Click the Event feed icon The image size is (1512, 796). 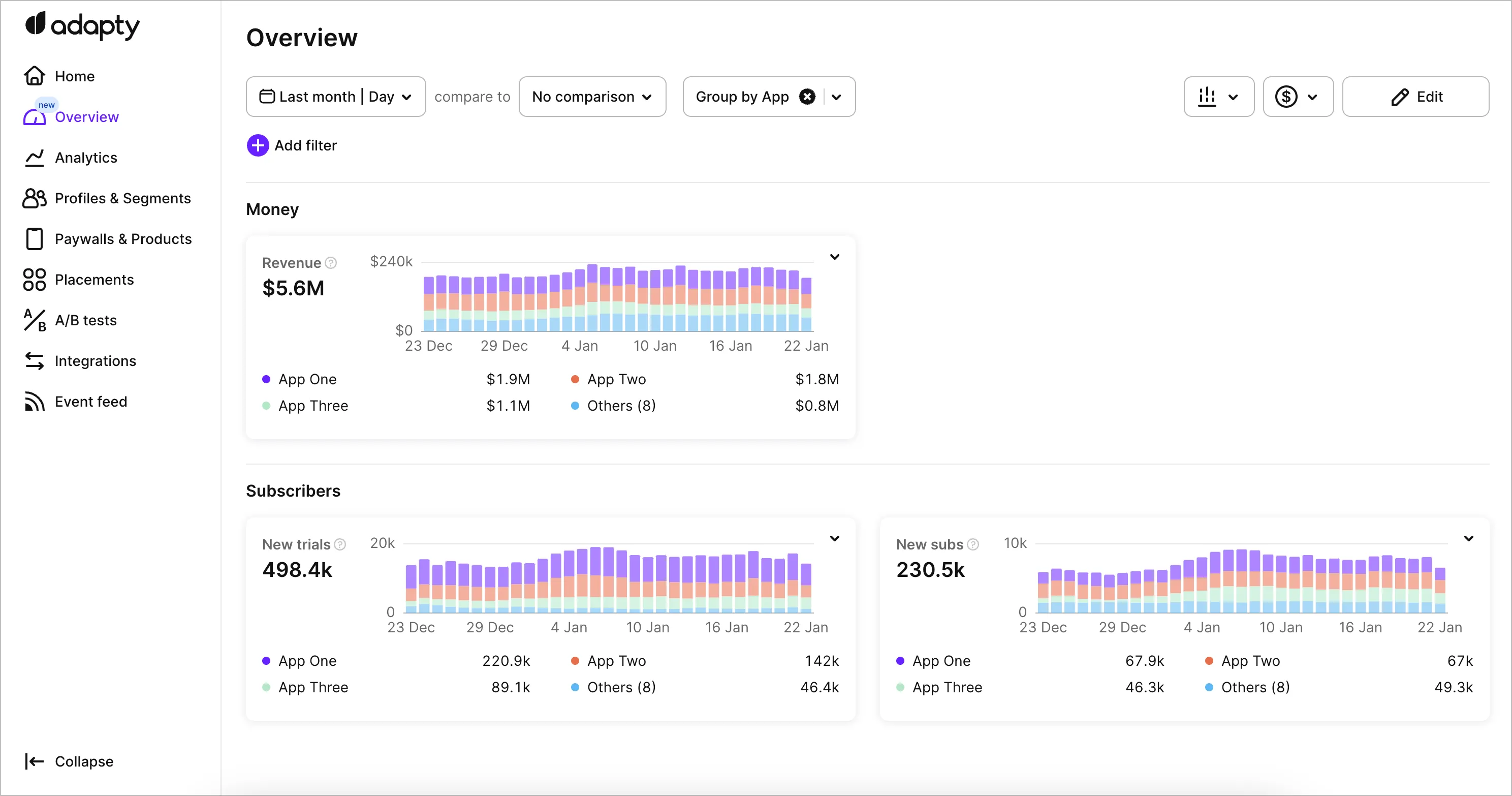(x=34, y=402)
